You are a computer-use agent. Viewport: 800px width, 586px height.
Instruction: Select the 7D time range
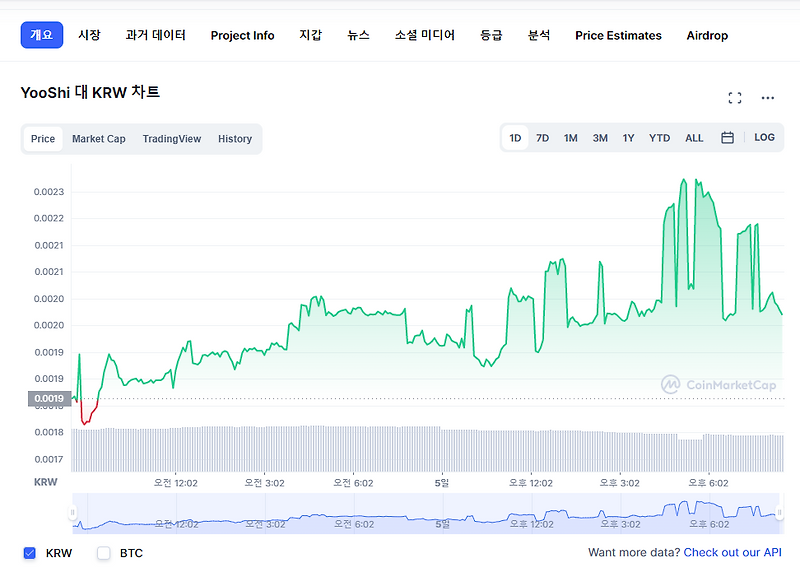tap(542, 138)
